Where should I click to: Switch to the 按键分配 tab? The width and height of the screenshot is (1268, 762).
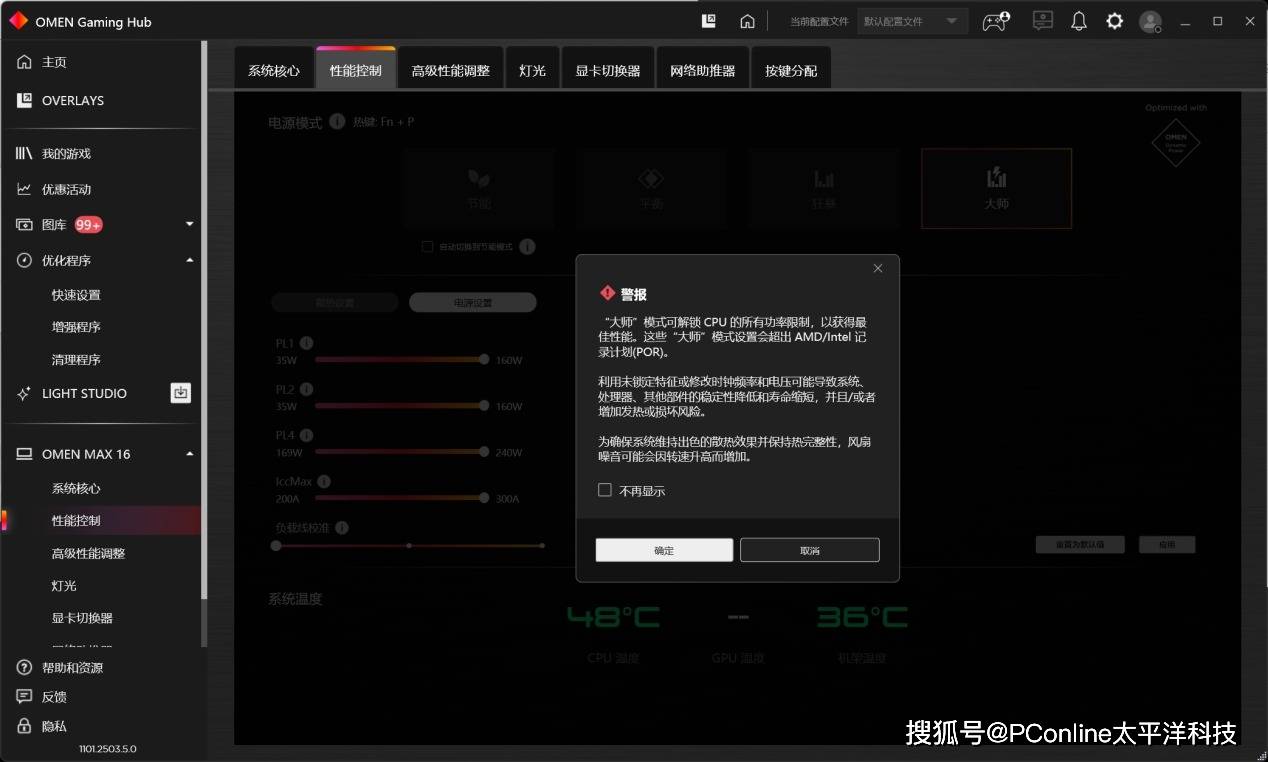click(x=791, y=69)
